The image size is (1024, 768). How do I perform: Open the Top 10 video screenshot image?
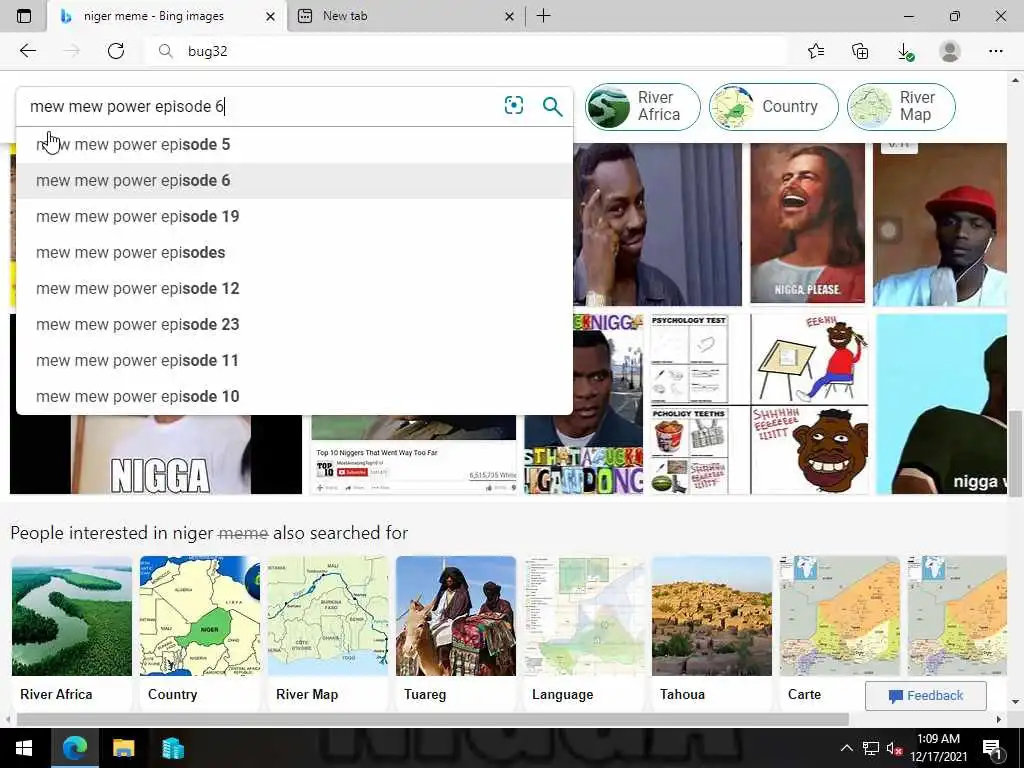coord(413,455)
